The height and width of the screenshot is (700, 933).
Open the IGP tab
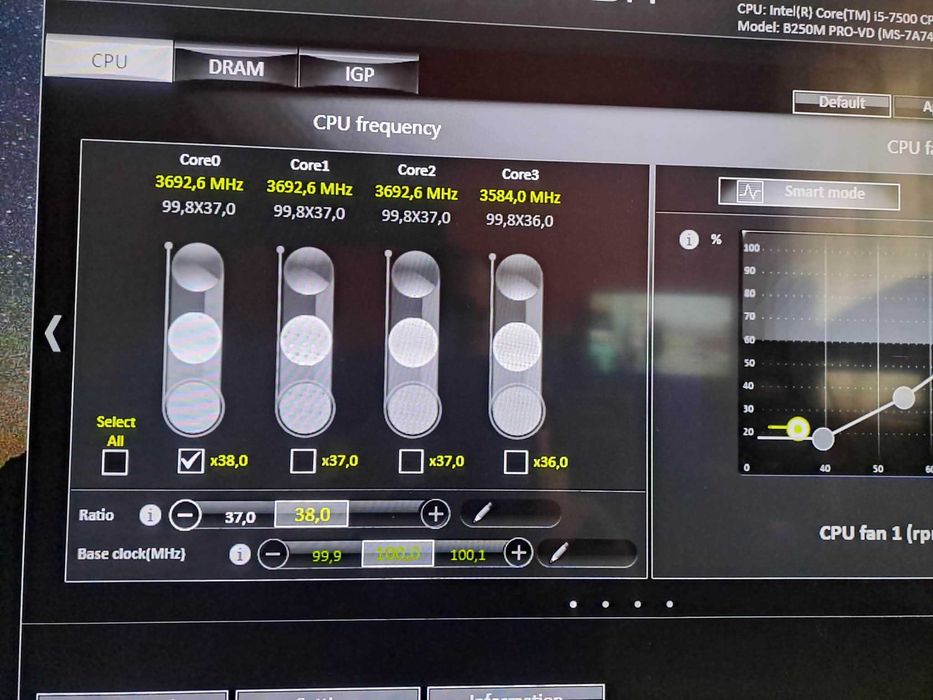[359, 73]
